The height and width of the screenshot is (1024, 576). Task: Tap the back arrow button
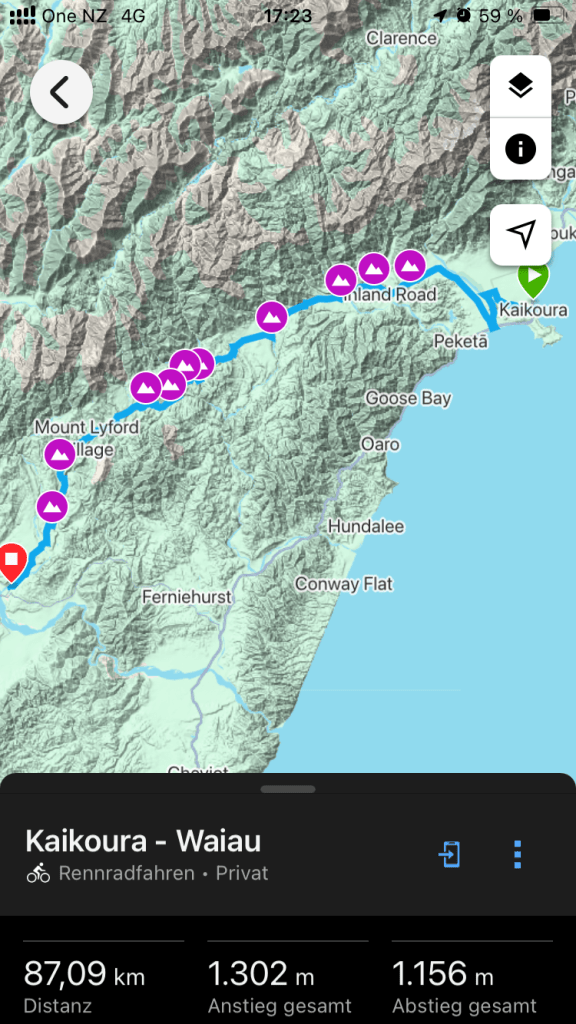61,93
